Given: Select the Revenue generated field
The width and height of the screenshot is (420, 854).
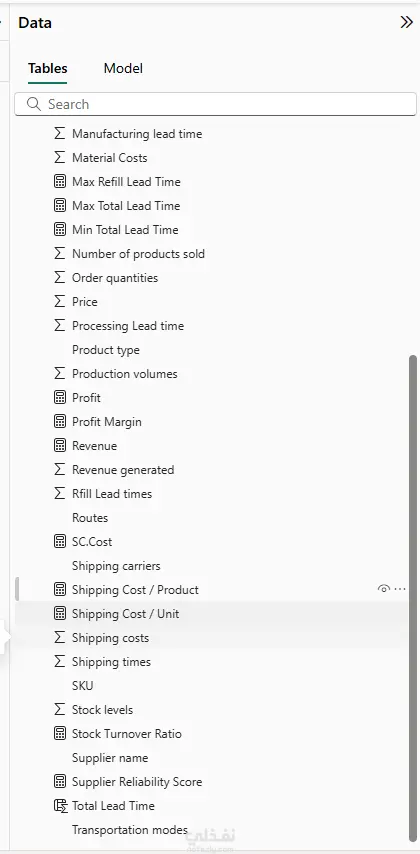Looking at the screenshot, I should pyautogui.click(x=123, y=469).
